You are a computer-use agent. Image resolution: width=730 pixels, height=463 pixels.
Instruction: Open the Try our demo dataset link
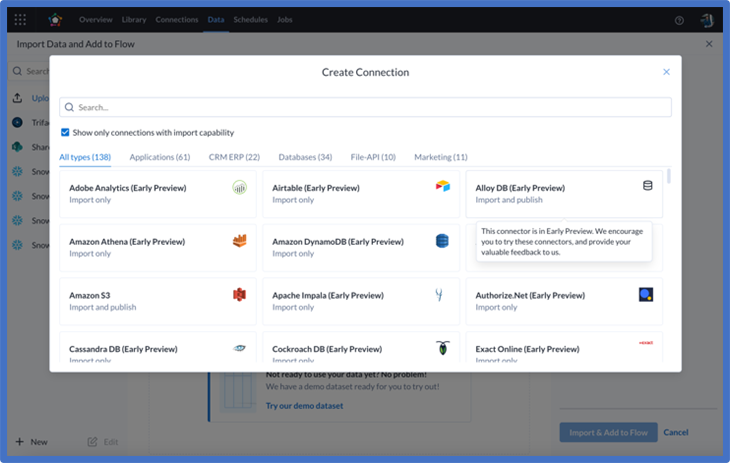point(304,406)
